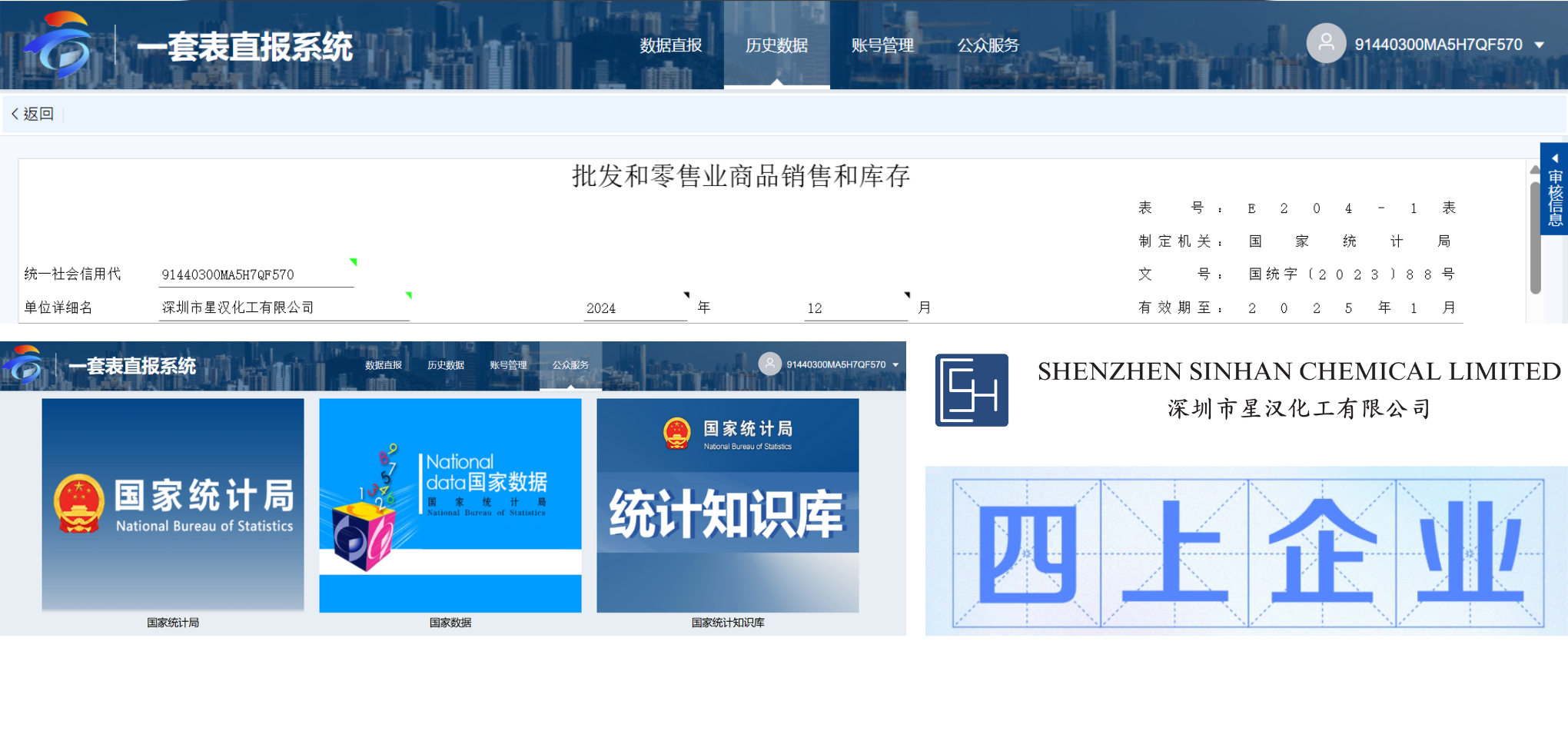
Task: Click the logo in lower small header
Action: [x=22, y=364]
